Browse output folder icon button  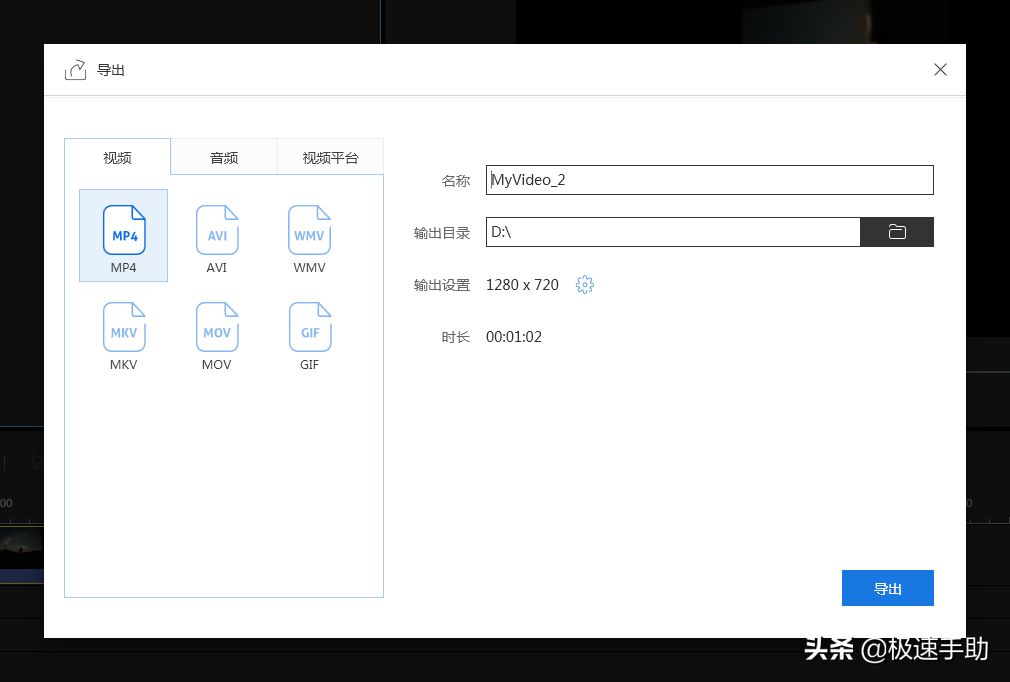pos(897,232)
